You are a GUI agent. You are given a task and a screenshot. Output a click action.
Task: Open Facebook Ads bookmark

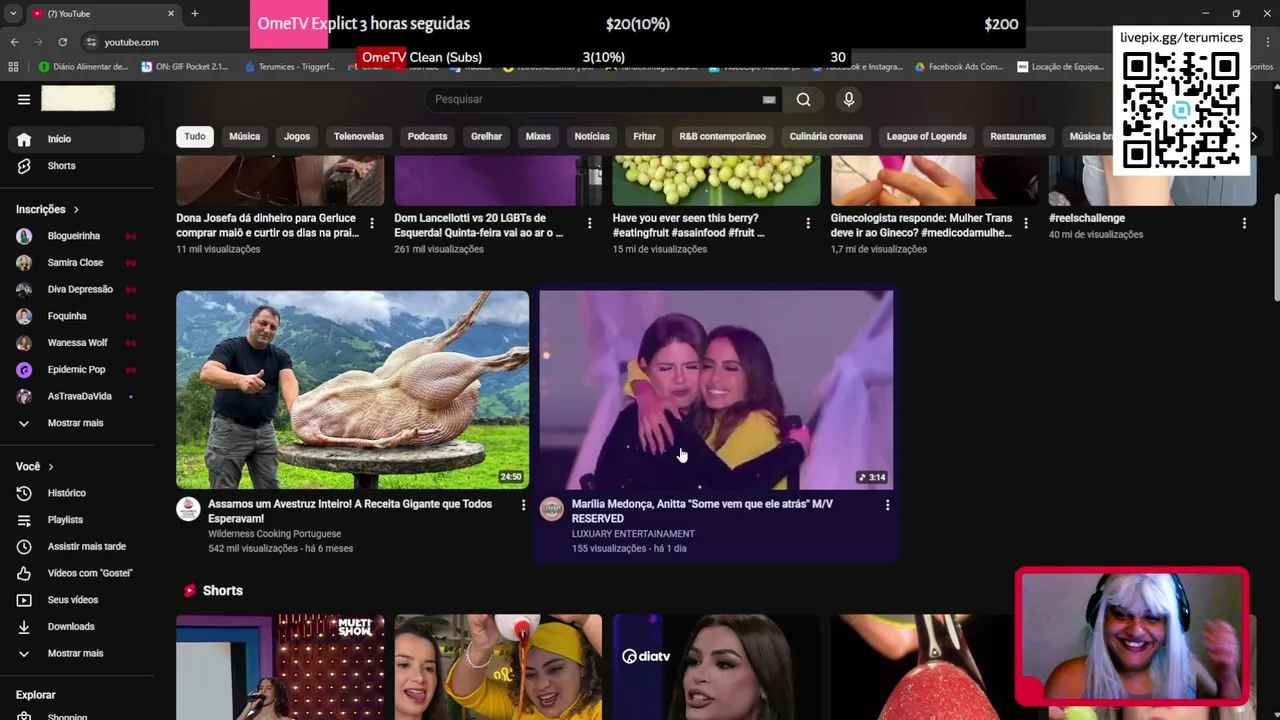(x=958, y=67)
